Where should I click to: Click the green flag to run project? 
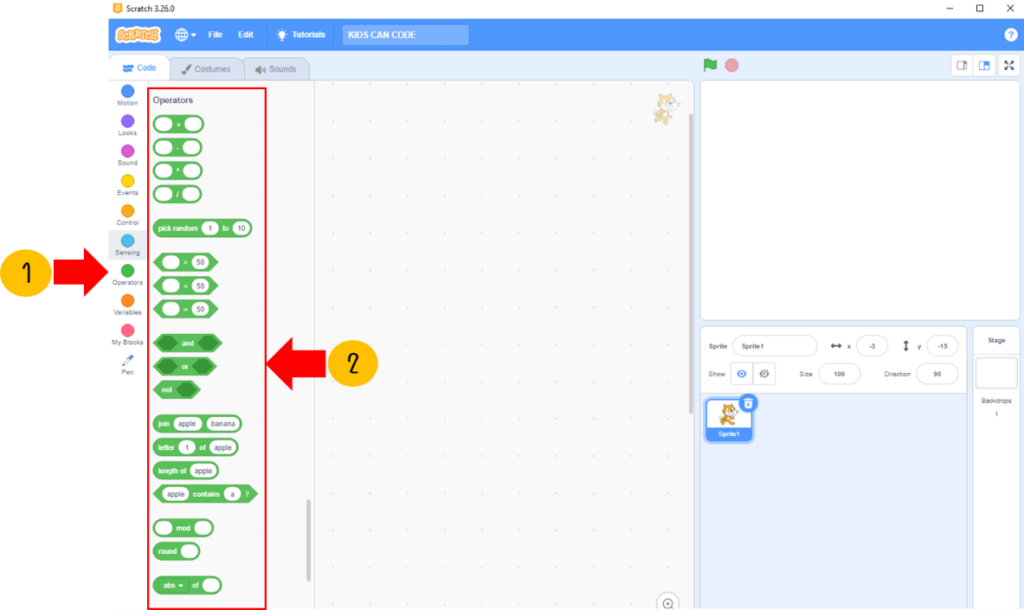[x=710, y=65]
